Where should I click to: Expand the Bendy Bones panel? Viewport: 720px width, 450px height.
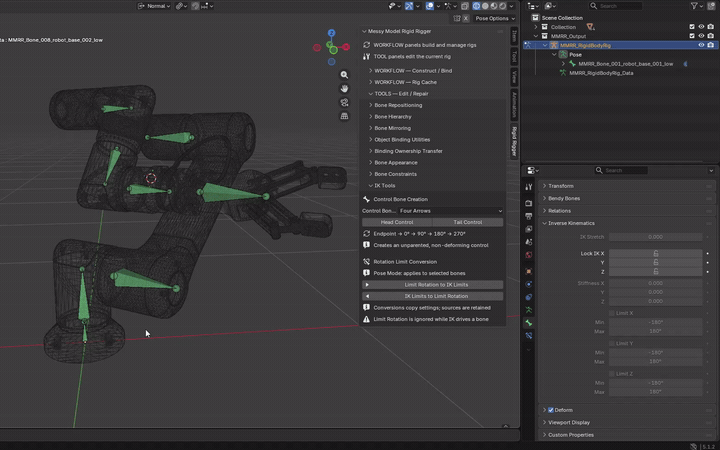(x=627, y=198)
